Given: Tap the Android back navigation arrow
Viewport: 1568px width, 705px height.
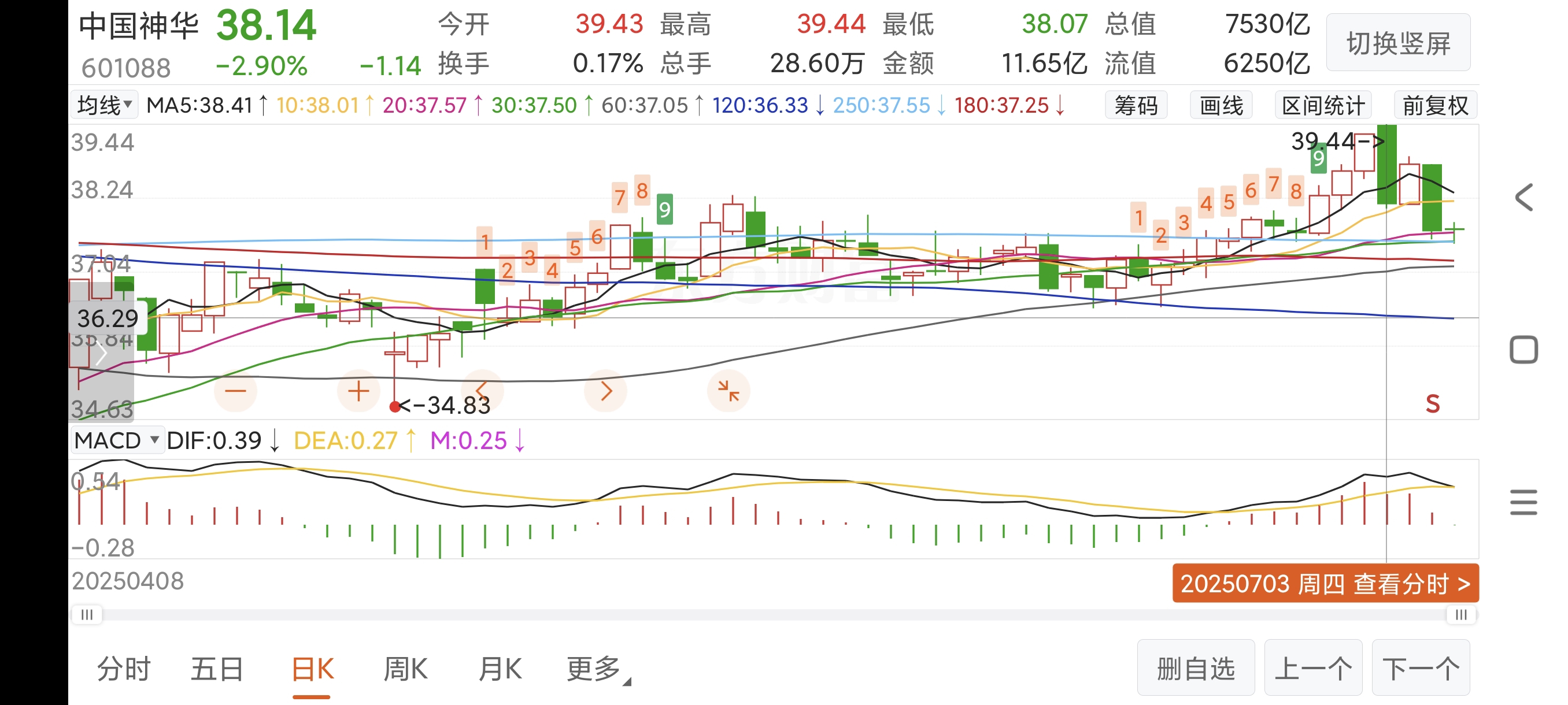Looking at the screenshot, I should pos(1523,197).
